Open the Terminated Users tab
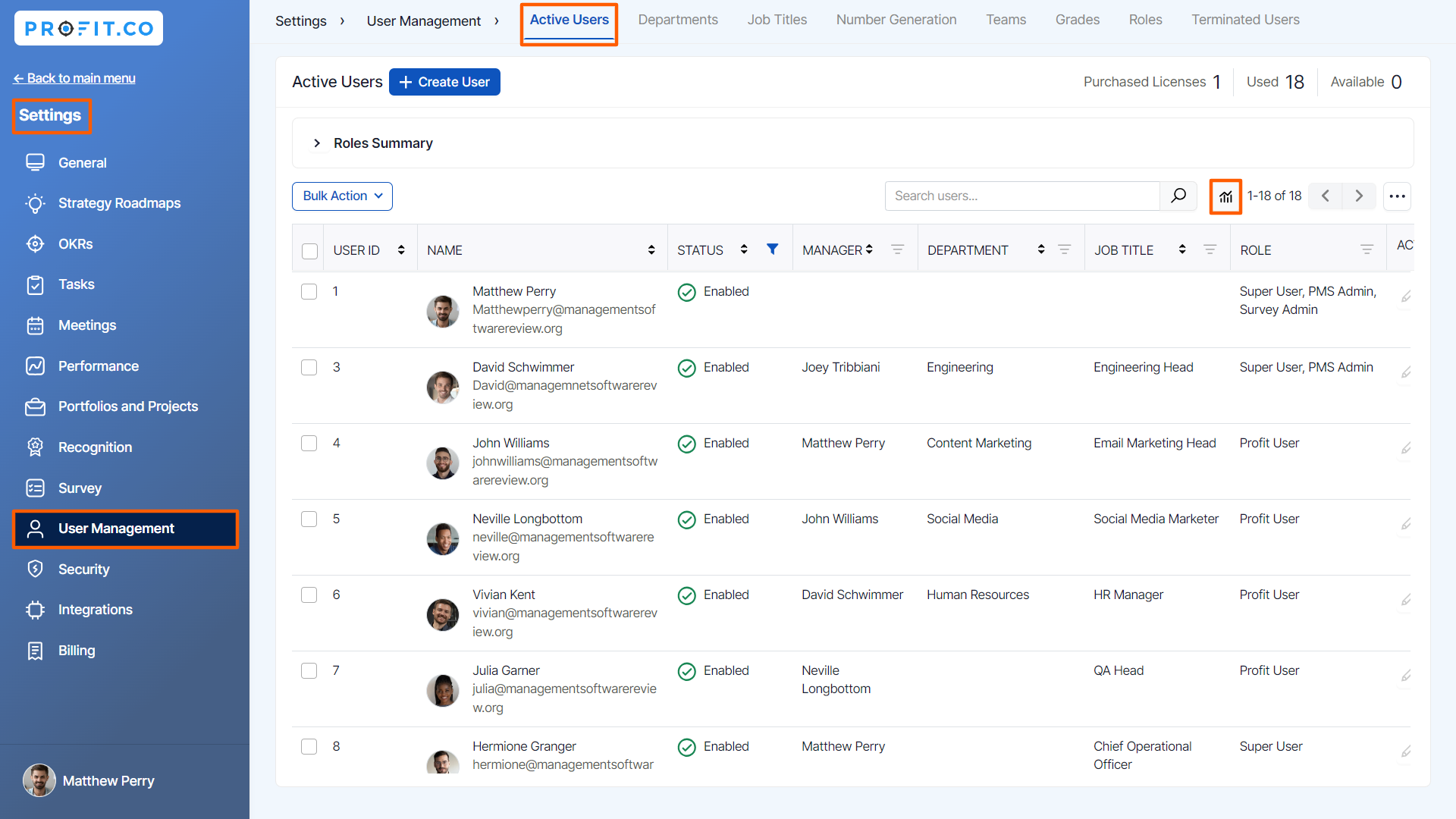Image resolution: width=1456 pixels, height=819 pixels. [1244, 20]
